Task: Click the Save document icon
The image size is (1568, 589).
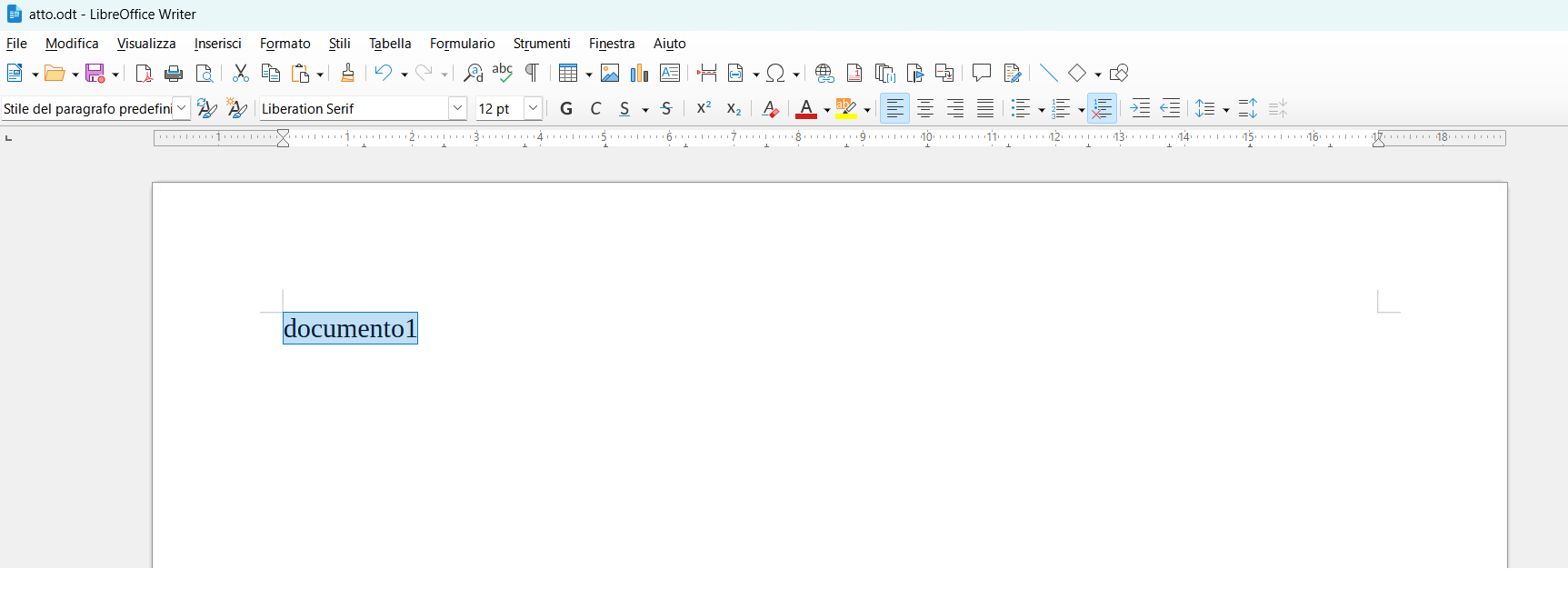Action: 95,73
